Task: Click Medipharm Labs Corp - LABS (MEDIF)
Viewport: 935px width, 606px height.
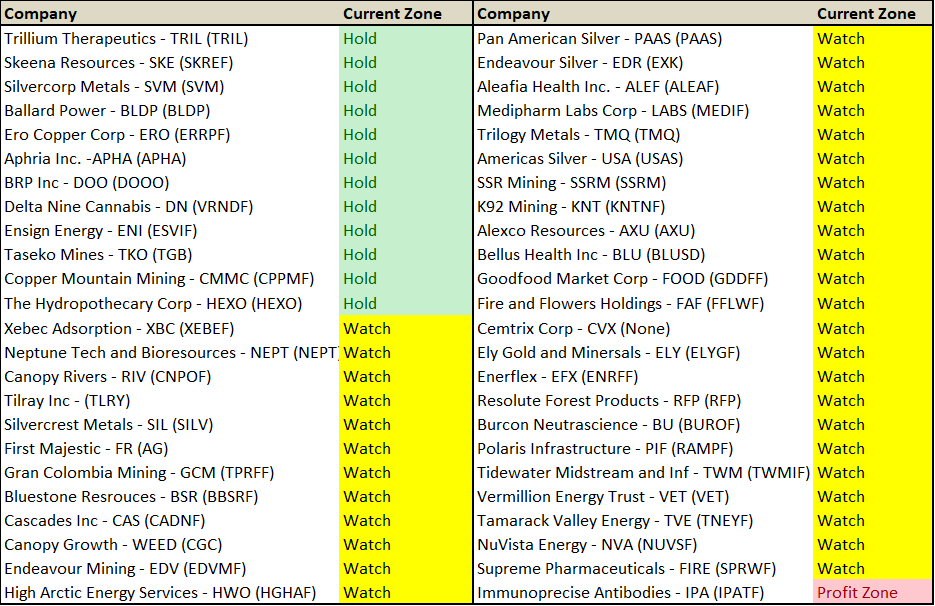Action: (x=643, y=110)
